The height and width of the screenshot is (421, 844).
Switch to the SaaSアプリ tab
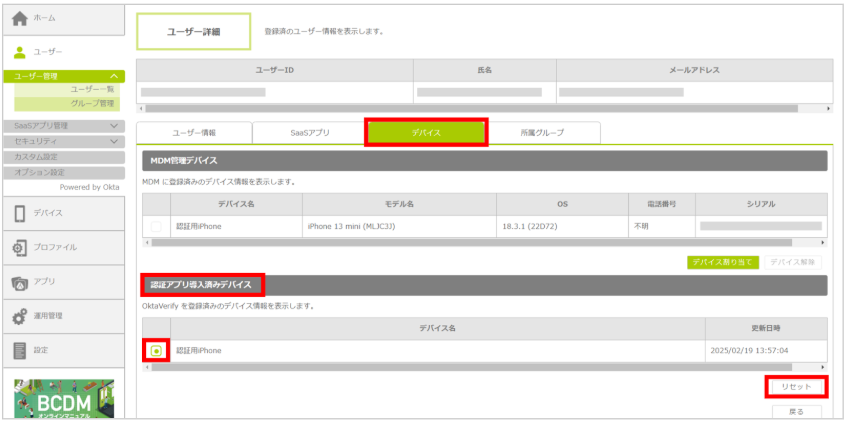pos(309,133)
